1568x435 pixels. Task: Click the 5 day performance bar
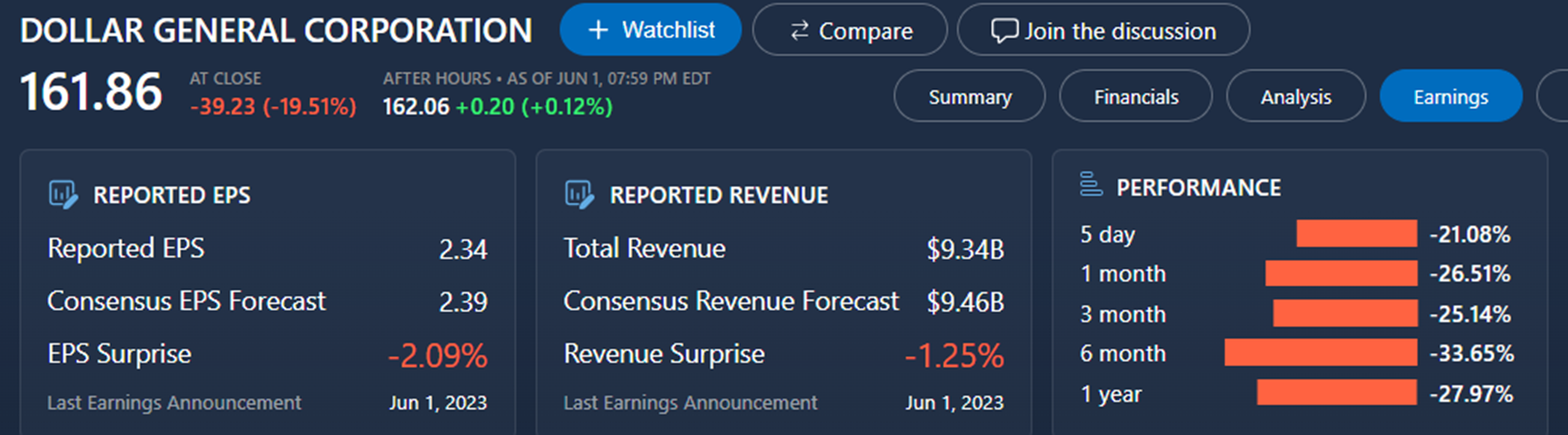(x=1356, y=234)
